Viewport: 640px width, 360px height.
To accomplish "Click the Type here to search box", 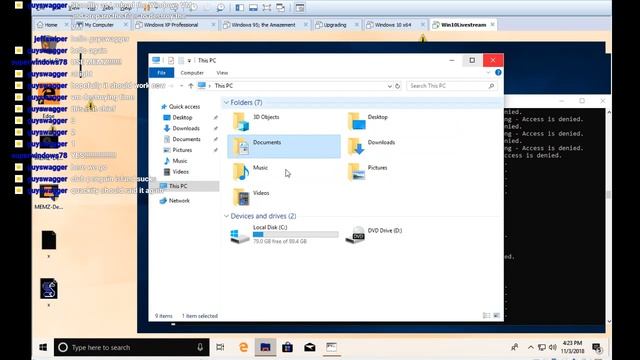I will [131, 347].
